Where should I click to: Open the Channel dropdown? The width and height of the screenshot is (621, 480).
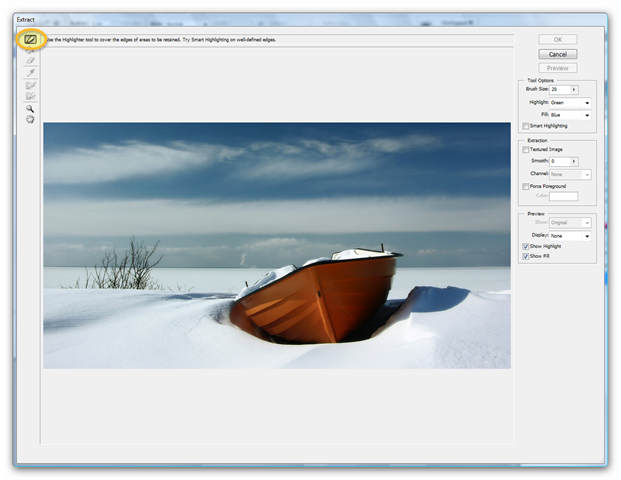click(570, 174)
